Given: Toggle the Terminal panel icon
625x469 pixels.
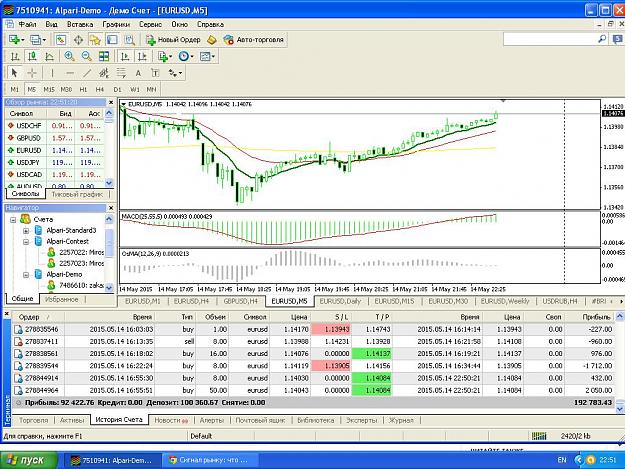Looking at the screenshot, I should (x=112, y=39).
